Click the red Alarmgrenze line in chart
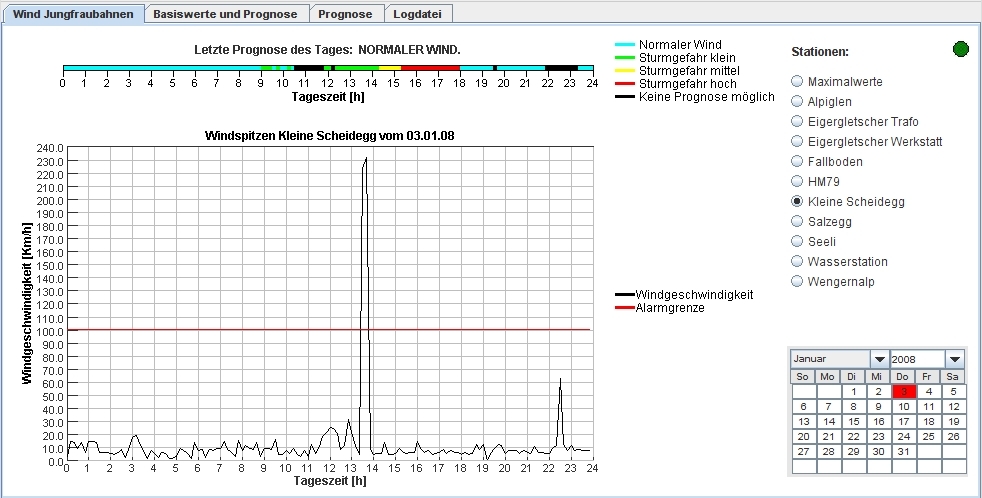Viewport: 982px width, 498px height. [200, 329]
